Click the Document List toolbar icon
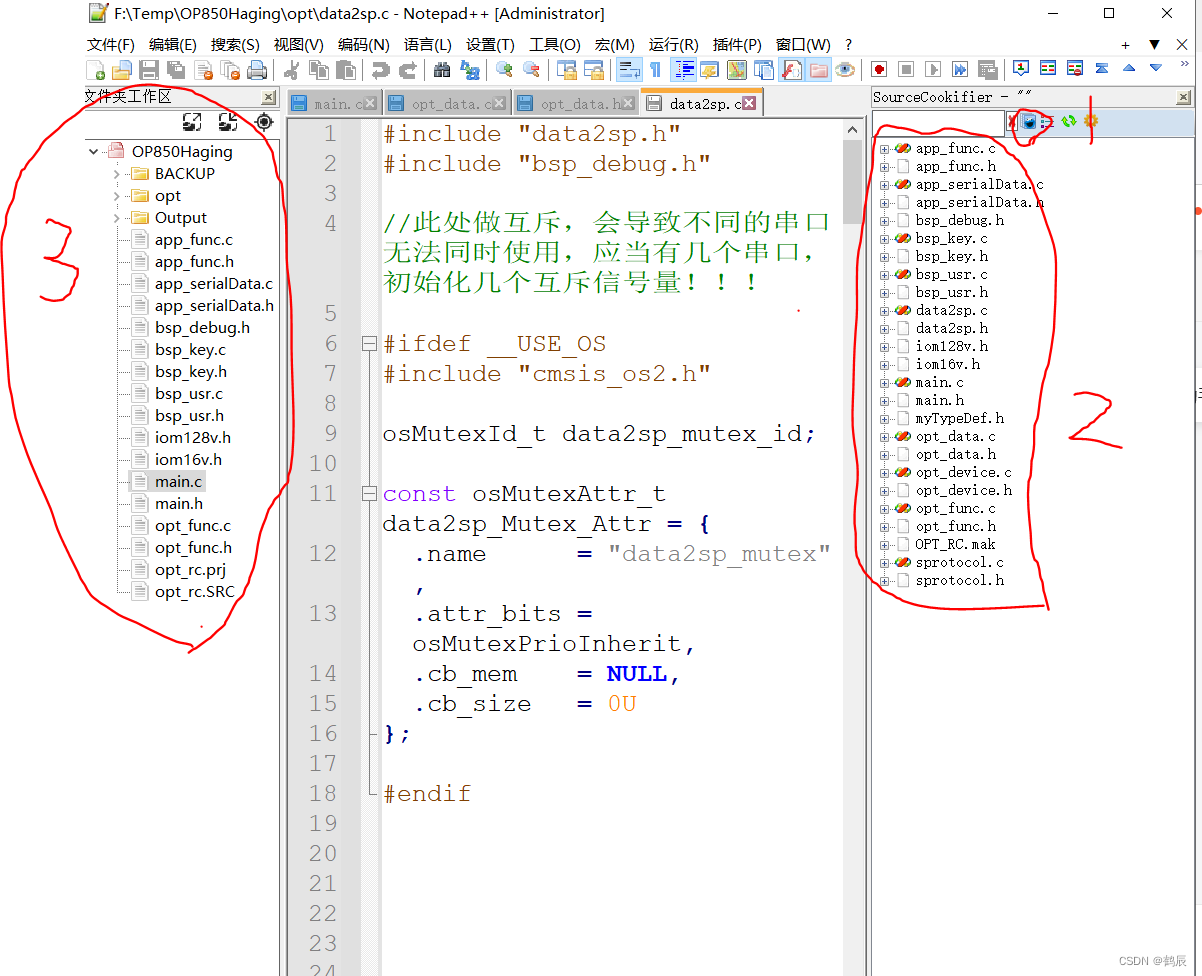The height and width of the screenshot is (976, 1202). [764, 70]
